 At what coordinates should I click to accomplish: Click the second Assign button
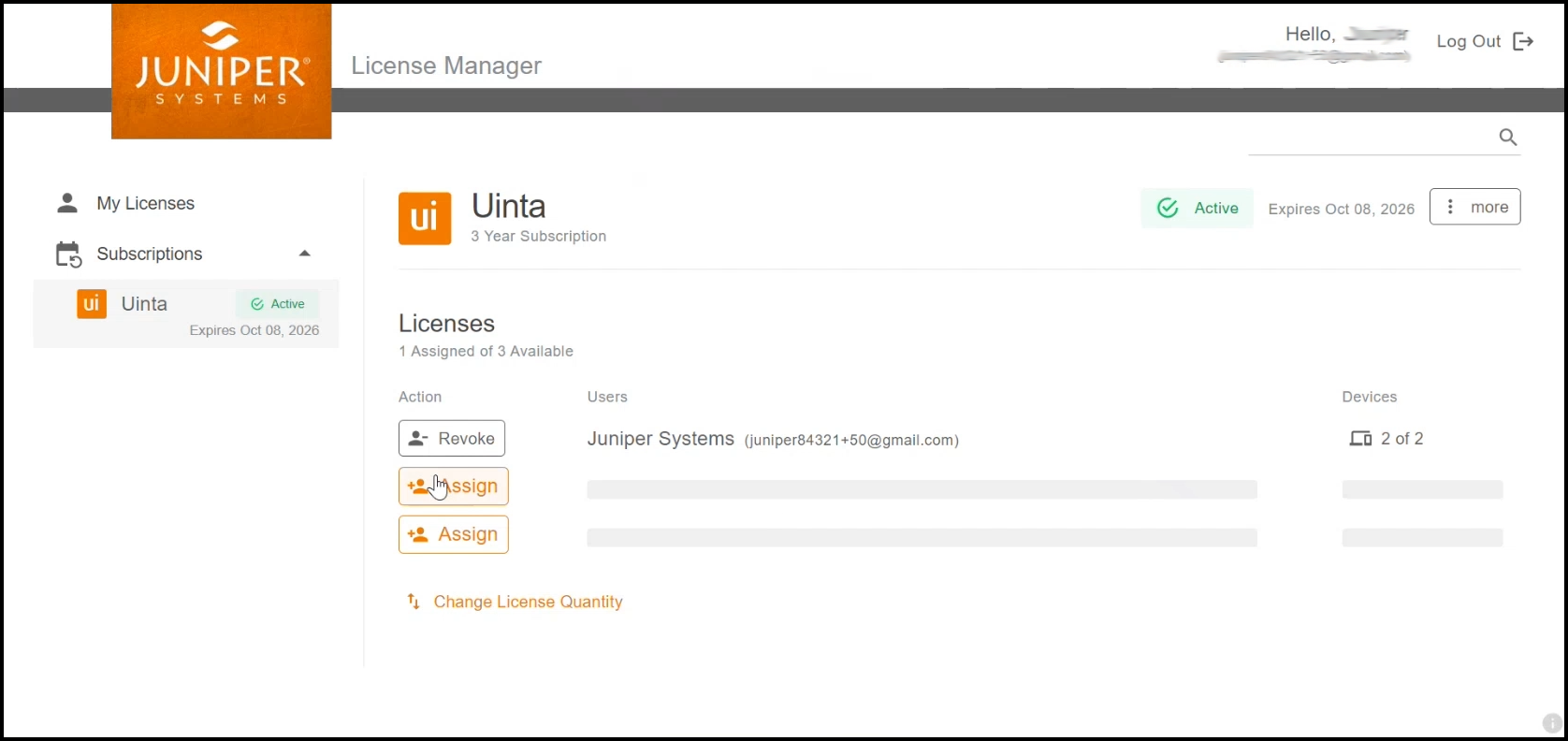point(454,534)
